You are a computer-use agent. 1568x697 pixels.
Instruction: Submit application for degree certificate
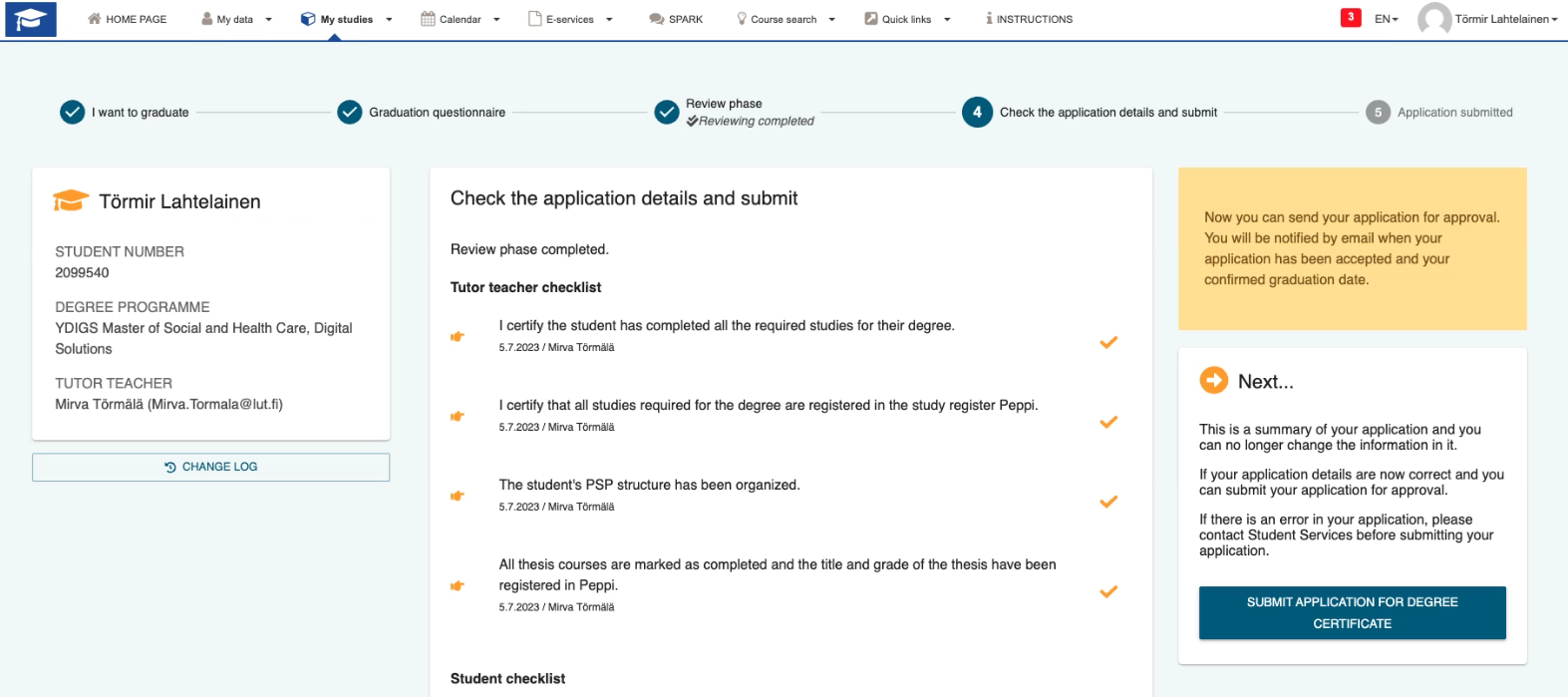pos(1351,612)
